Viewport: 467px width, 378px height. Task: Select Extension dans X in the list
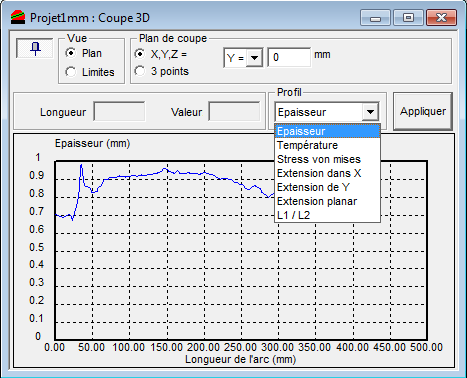click(327, 173)
